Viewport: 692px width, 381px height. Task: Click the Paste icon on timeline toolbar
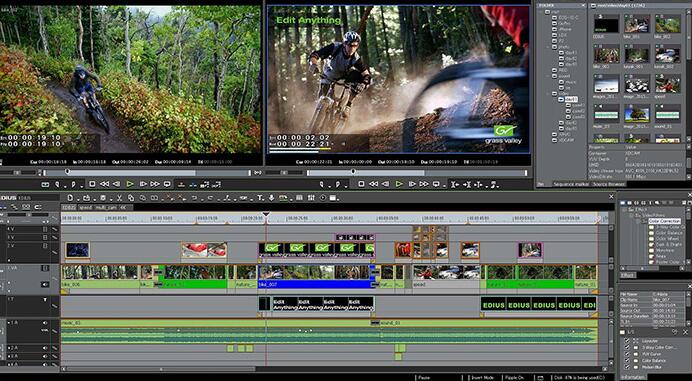[143, 198]
